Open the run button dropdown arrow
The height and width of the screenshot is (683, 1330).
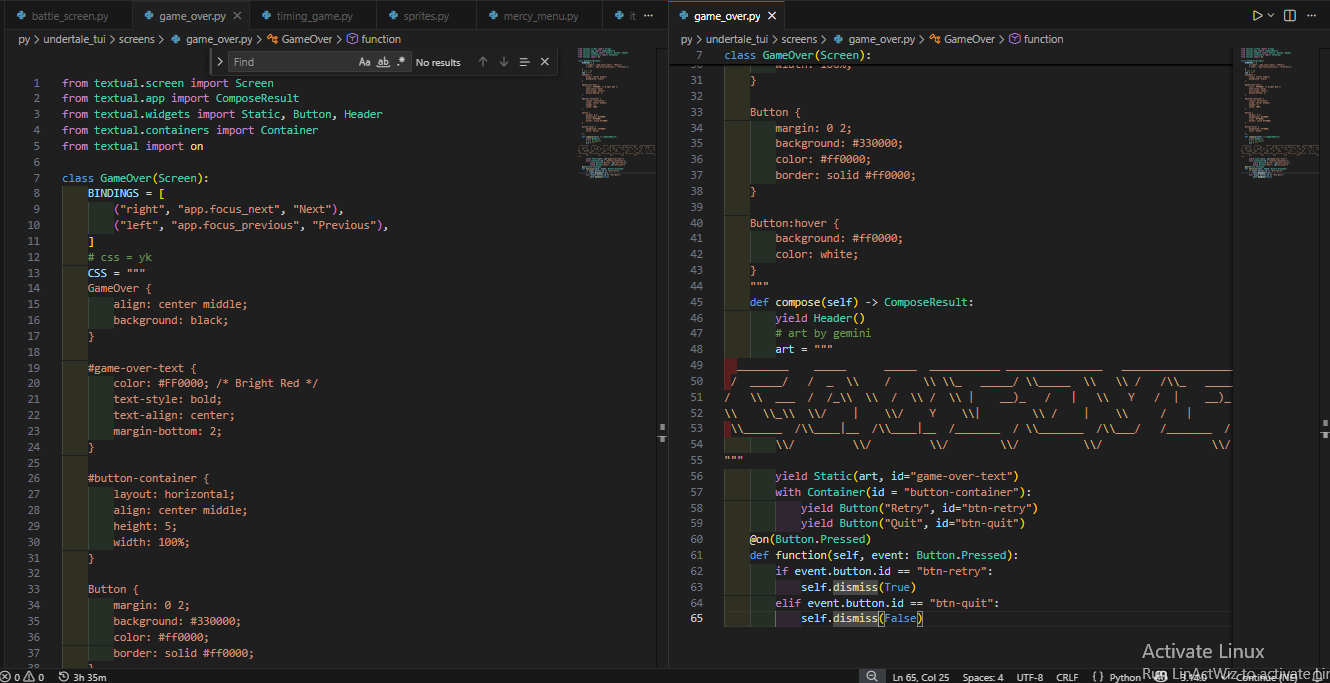pyautogui.click(x=1271, y=16)
